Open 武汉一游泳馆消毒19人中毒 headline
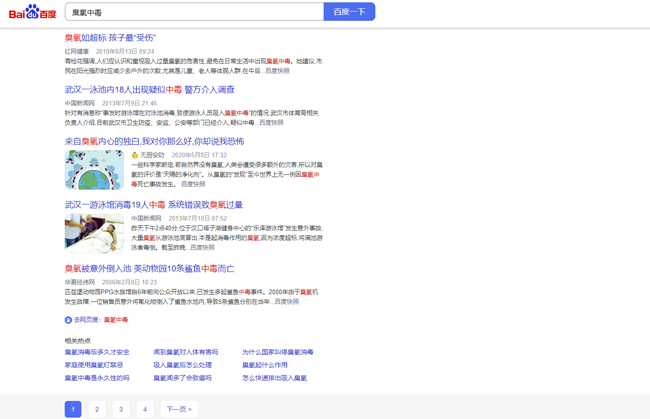 (153, 205)
